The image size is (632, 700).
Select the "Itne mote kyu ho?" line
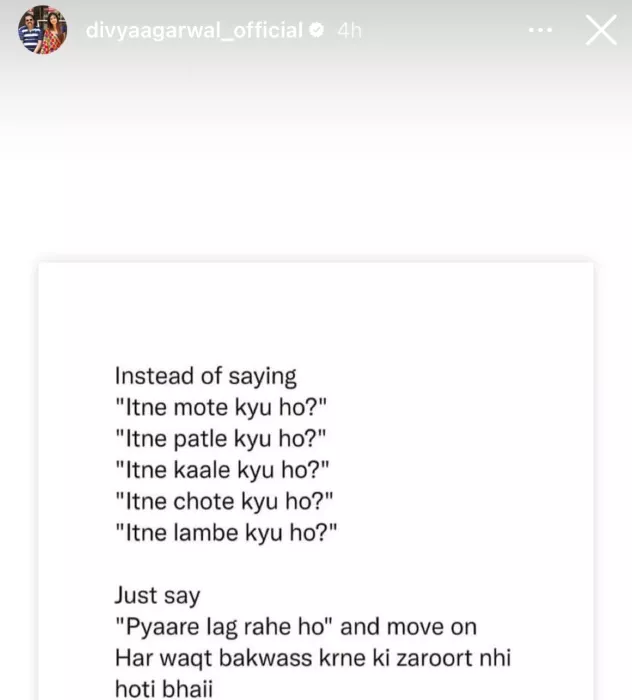[222, 408]
